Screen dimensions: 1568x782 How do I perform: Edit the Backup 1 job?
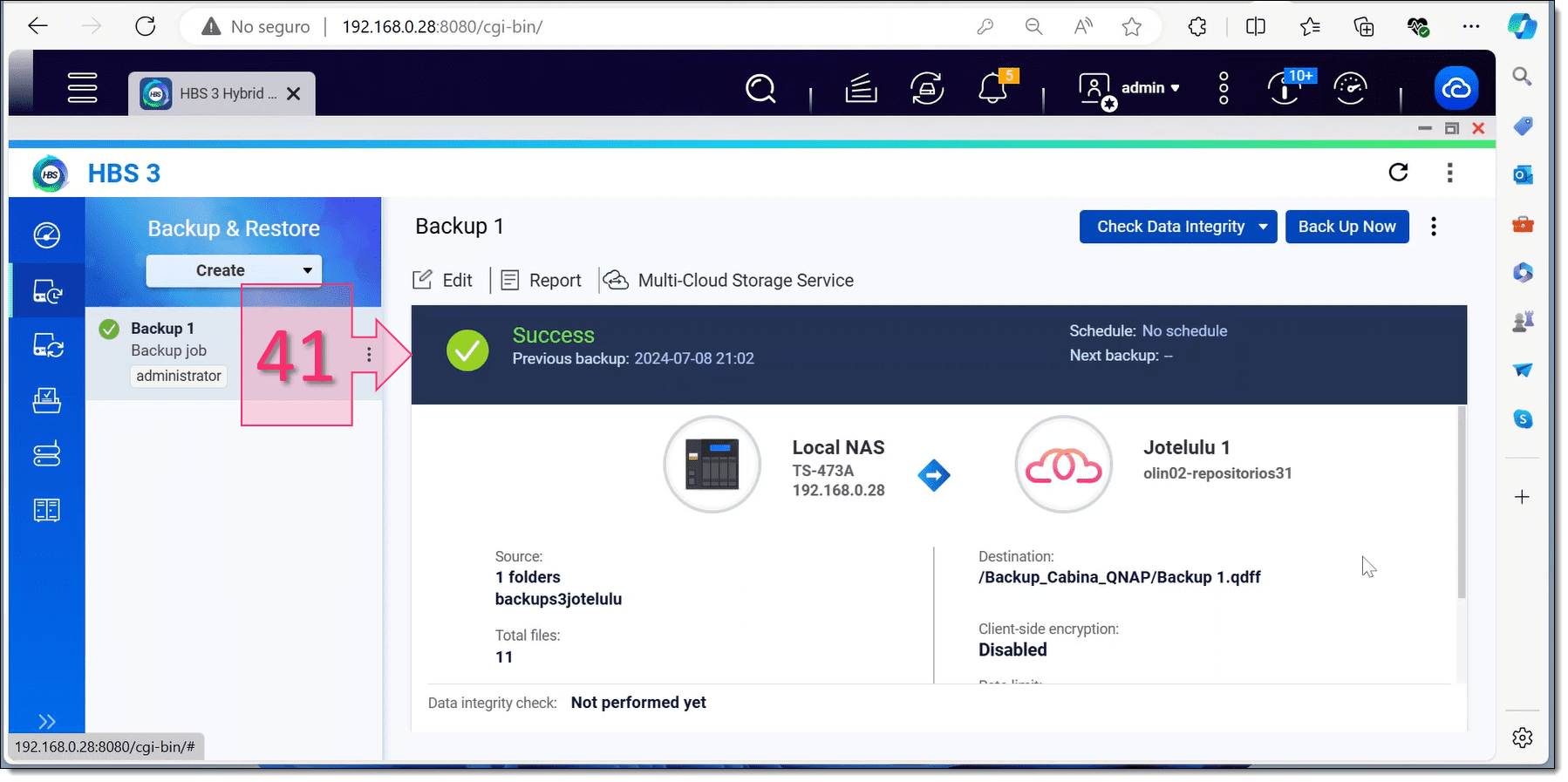(x=443, y=280)
